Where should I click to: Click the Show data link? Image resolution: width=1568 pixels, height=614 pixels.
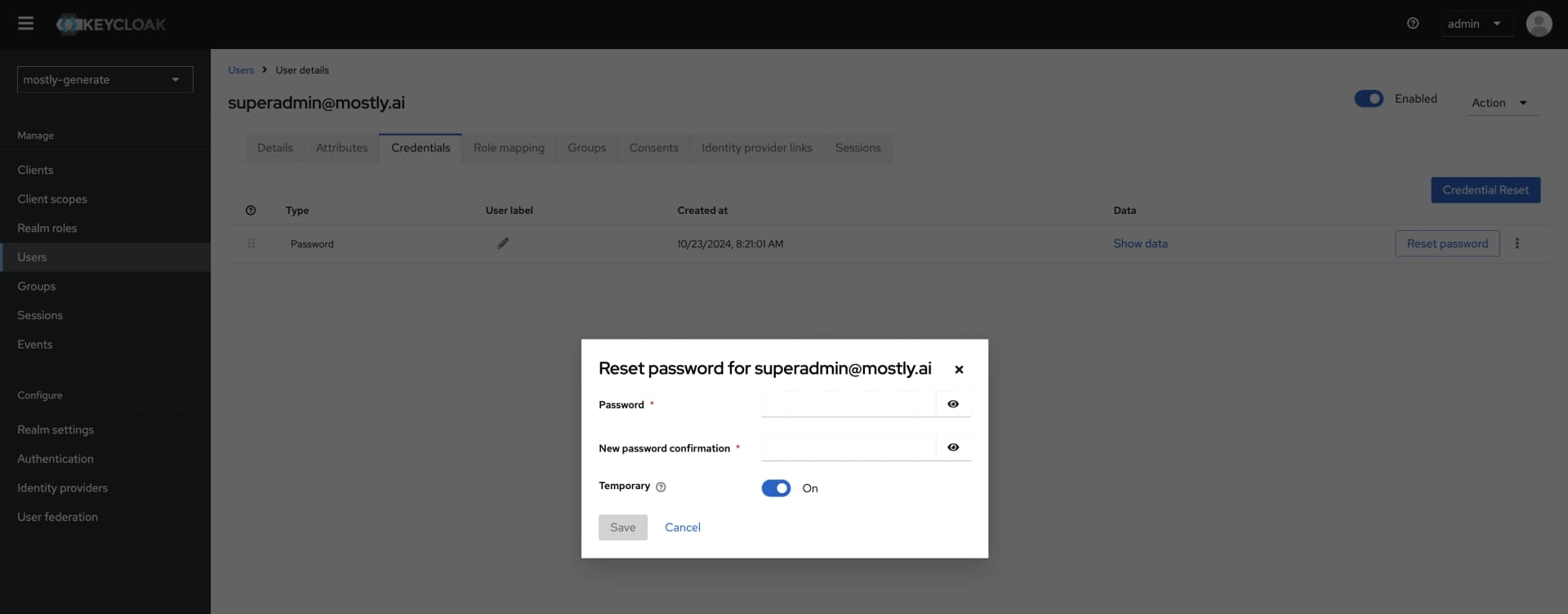point(1140,242)
